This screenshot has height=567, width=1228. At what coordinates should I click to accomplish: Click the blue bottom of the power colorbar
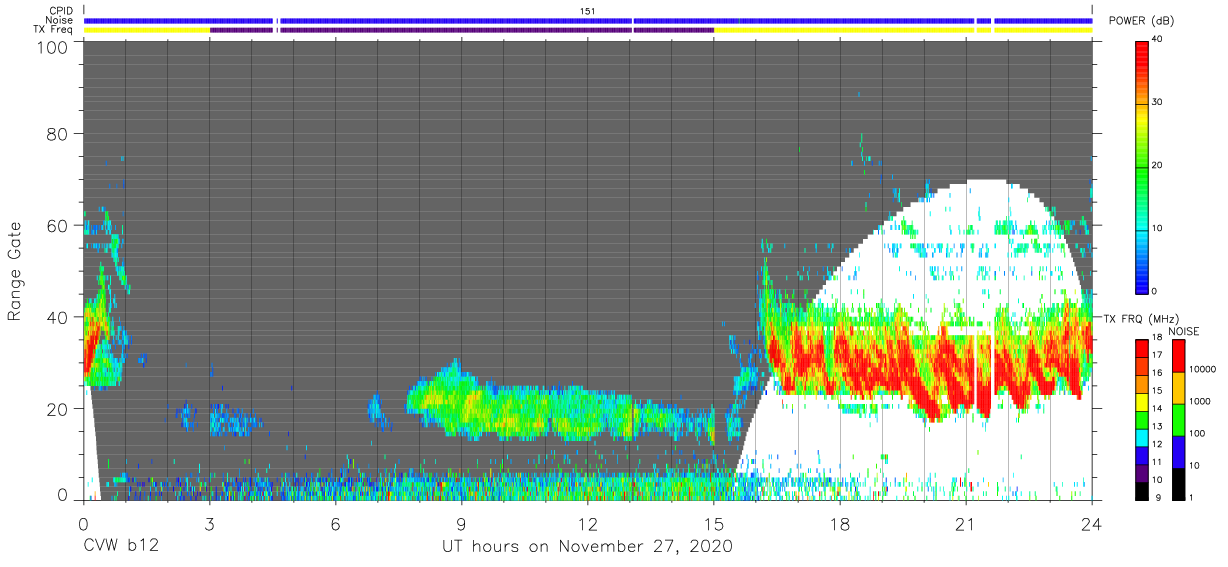pos(1142,283)
